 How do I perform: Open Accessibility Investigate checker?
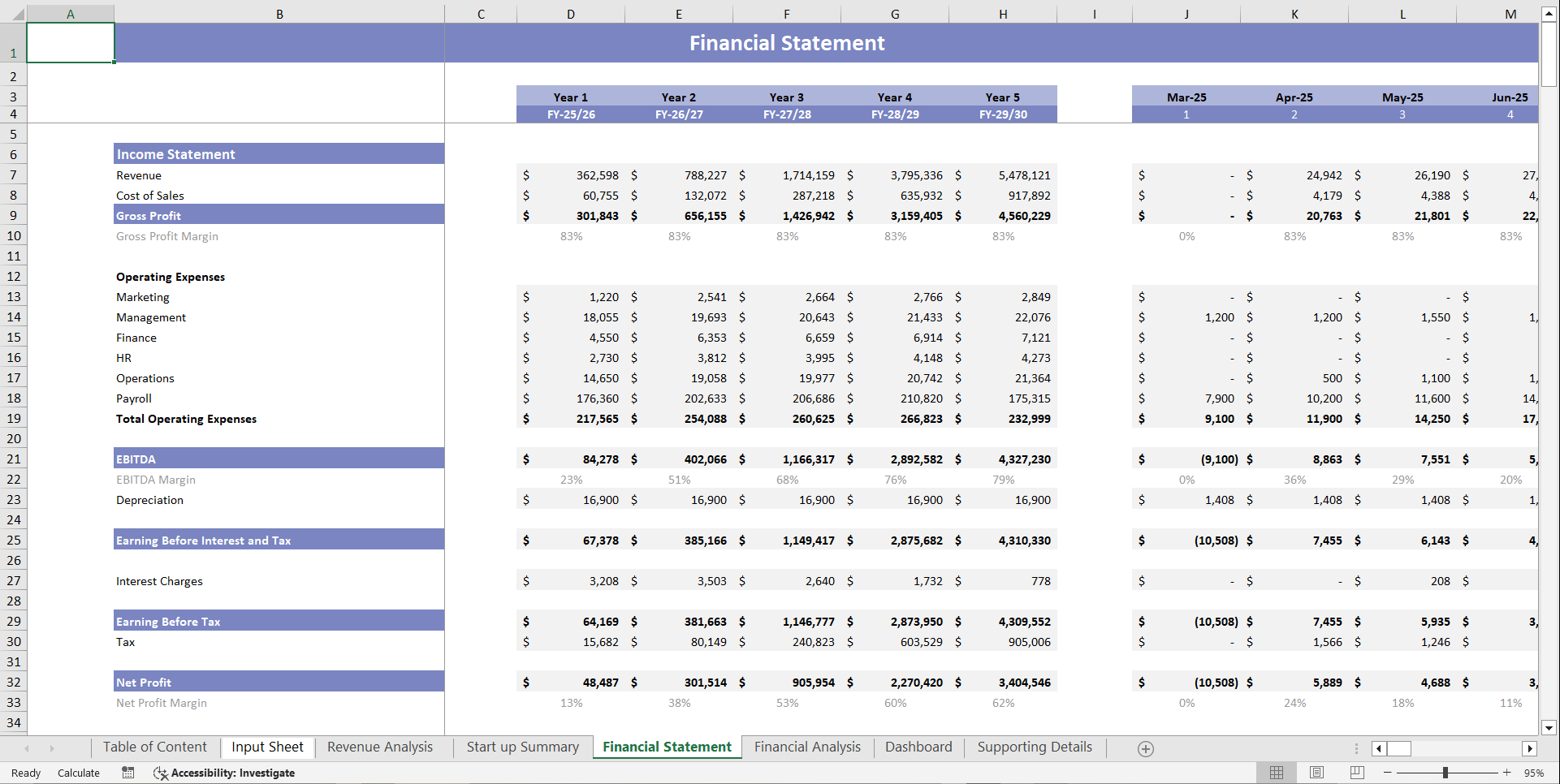[224, 773]
